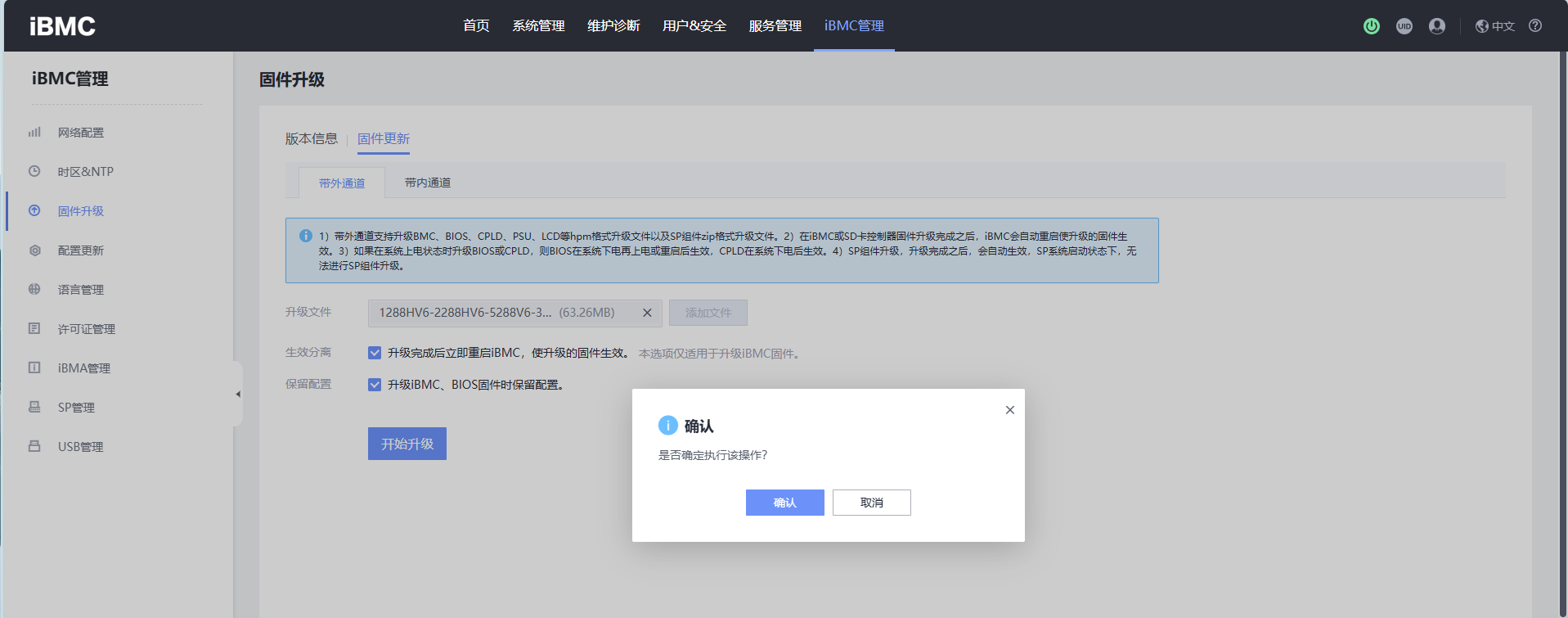Collapse the left sidebar panel handle
1568x618 pixels.
click(238, 394)
